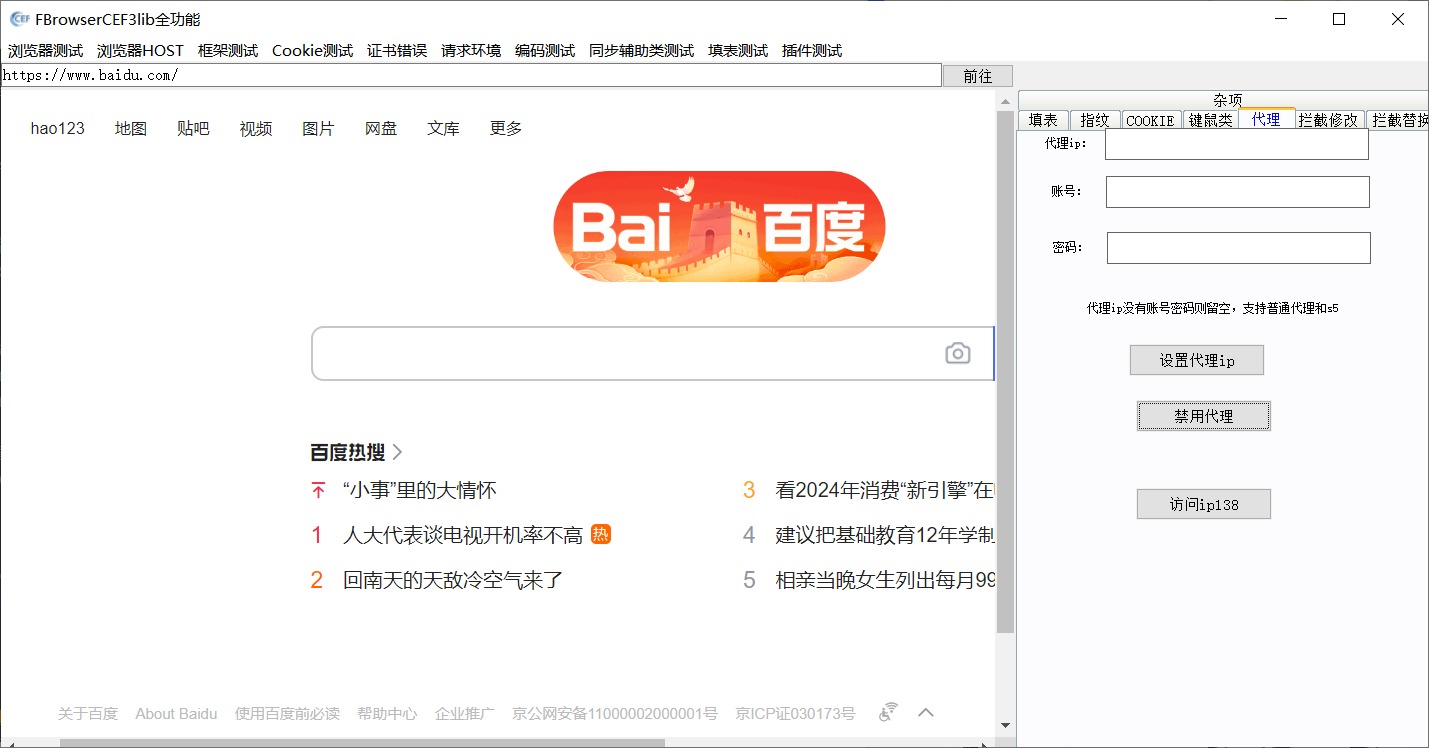
Task: Open hot search 回南天的天敌冷空气来了
Action: 453,580
